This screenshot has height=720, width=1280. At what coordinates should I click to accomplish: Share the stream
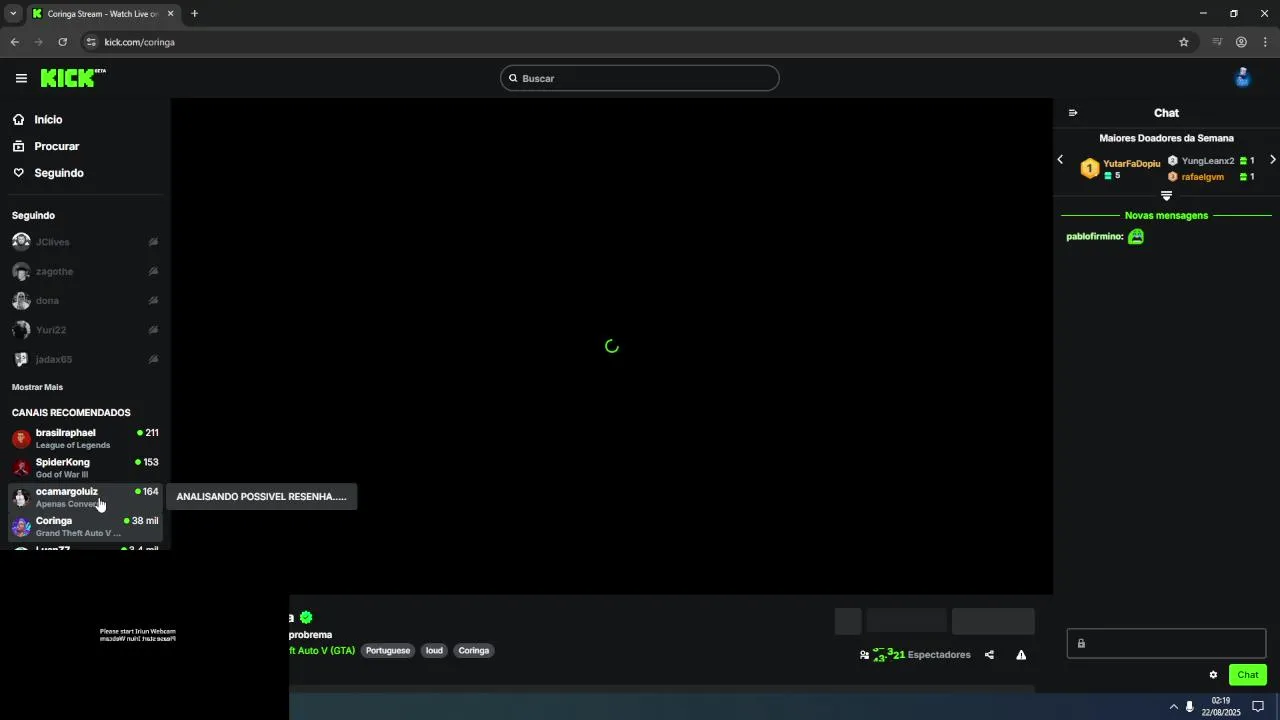click(x=989, y=655)
